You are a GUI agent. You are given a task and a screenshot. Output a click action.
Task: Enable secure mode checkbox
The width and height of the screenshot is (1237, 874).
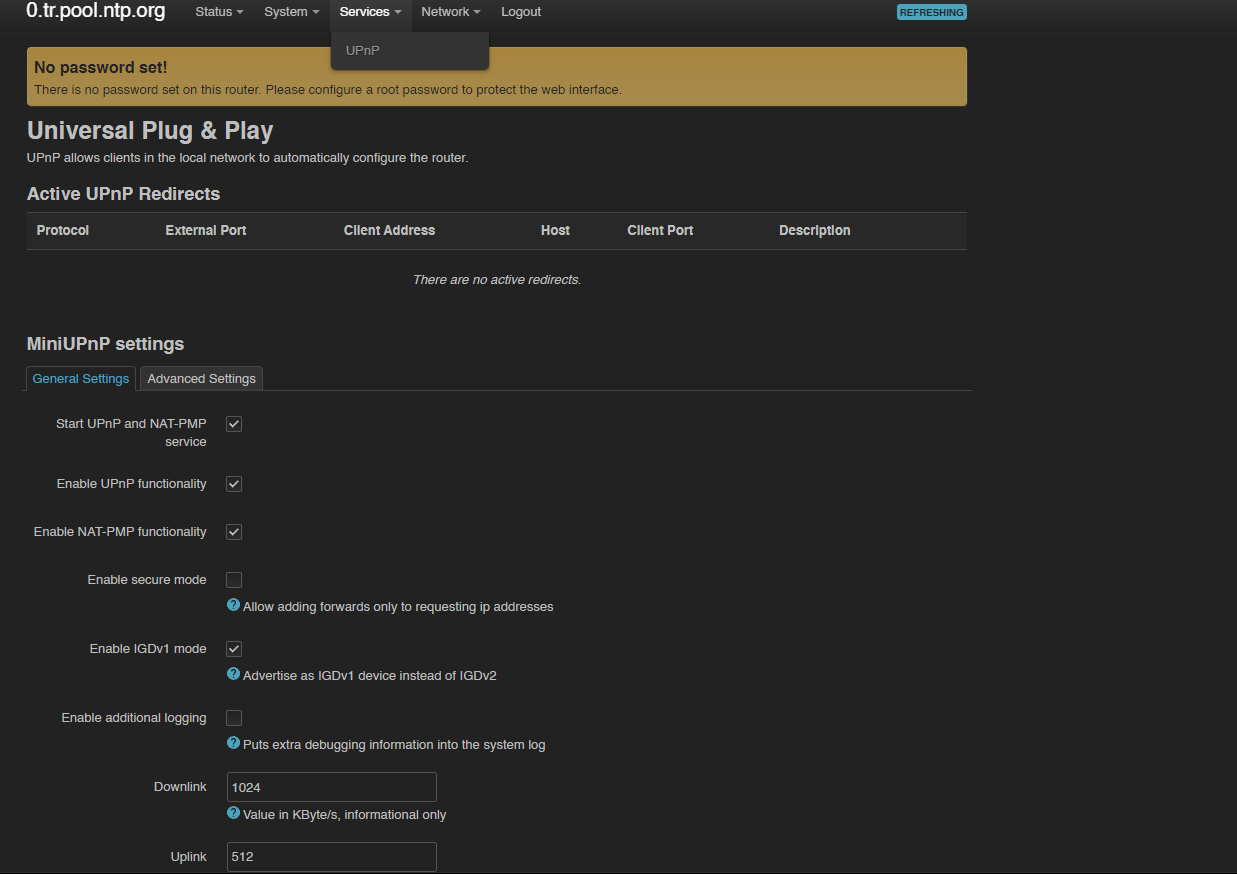click(234, 580)
